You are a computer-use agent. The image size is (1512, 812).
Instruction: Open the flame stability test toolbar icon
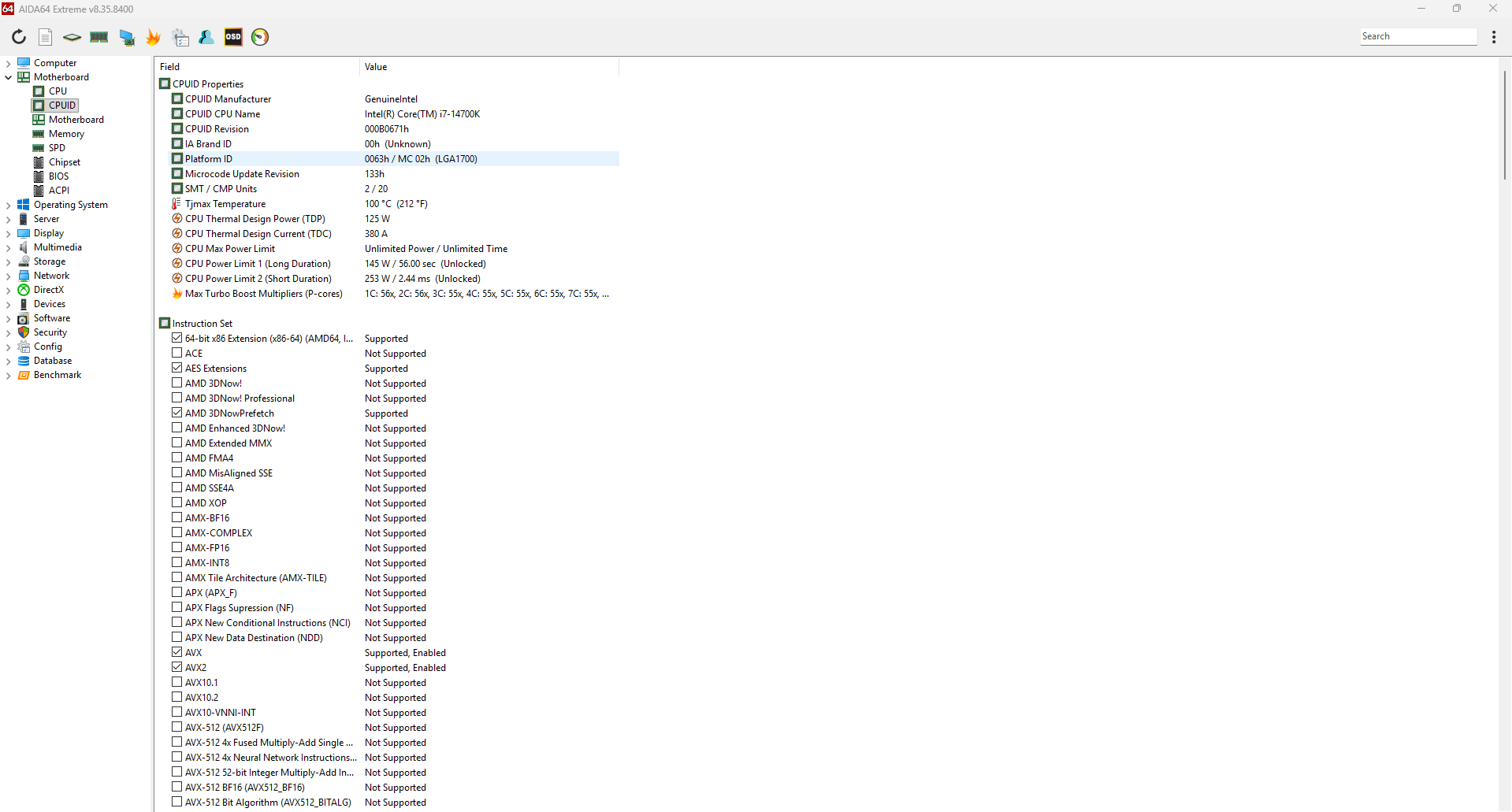[154, 37]
